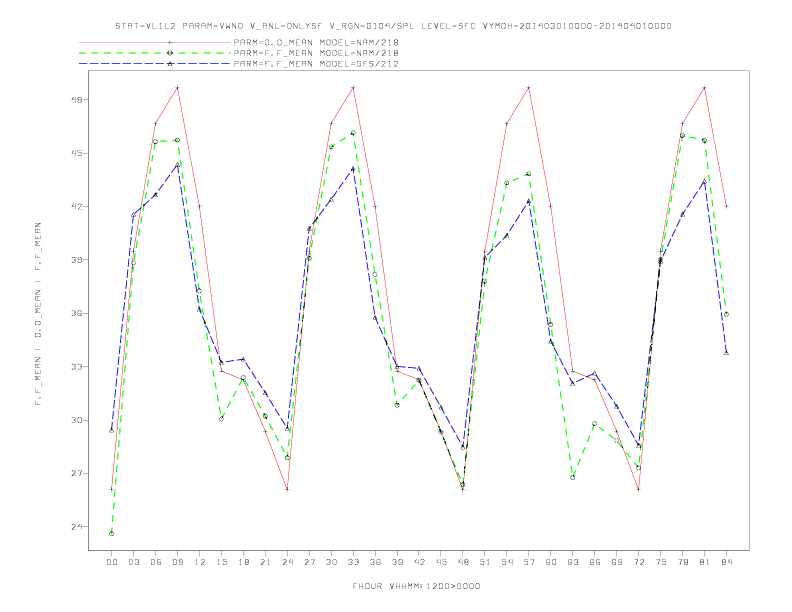Click the x-axis tick label 69
The image size is (792, 612).
coord(617,562)
